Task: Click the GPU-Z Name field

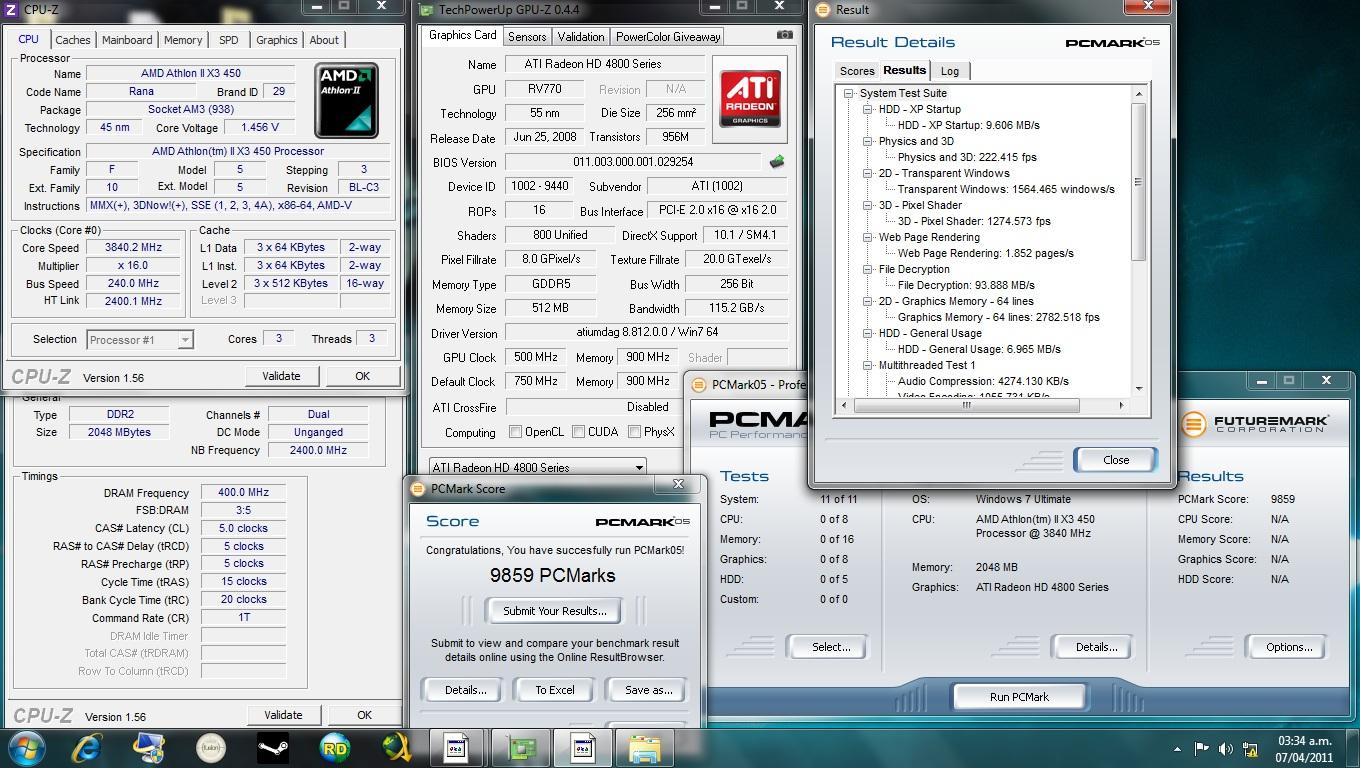Action: point(604,64)
